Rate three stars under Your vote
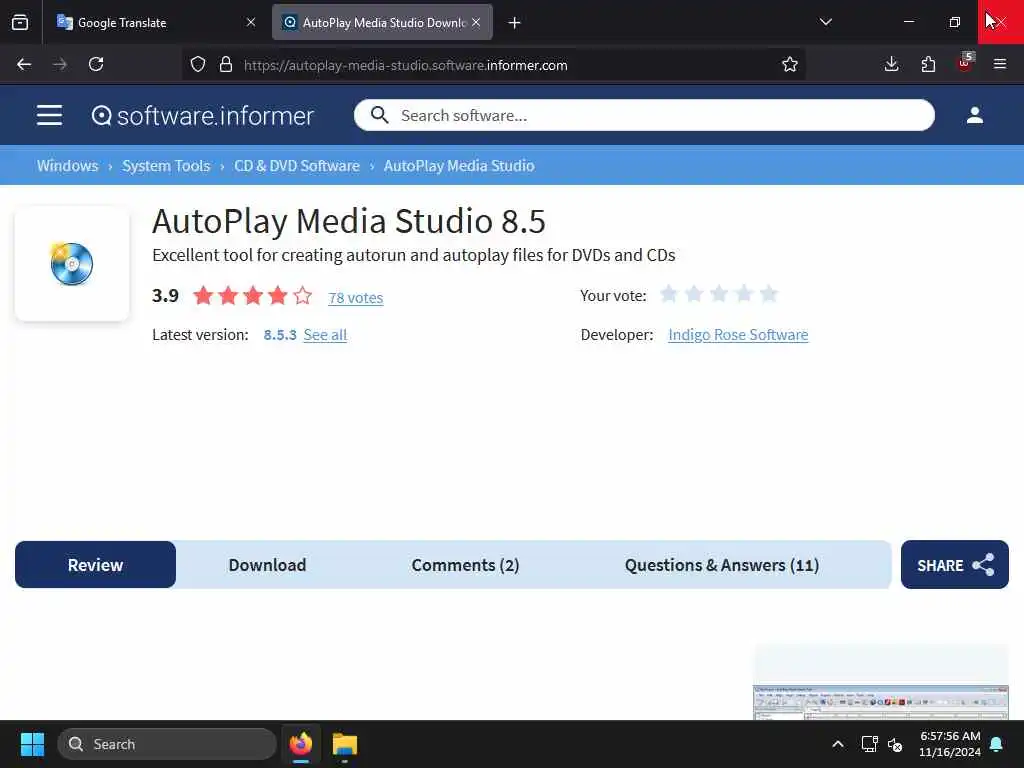The width and height of the screenshot is (1024, 768). pos(719,294)
